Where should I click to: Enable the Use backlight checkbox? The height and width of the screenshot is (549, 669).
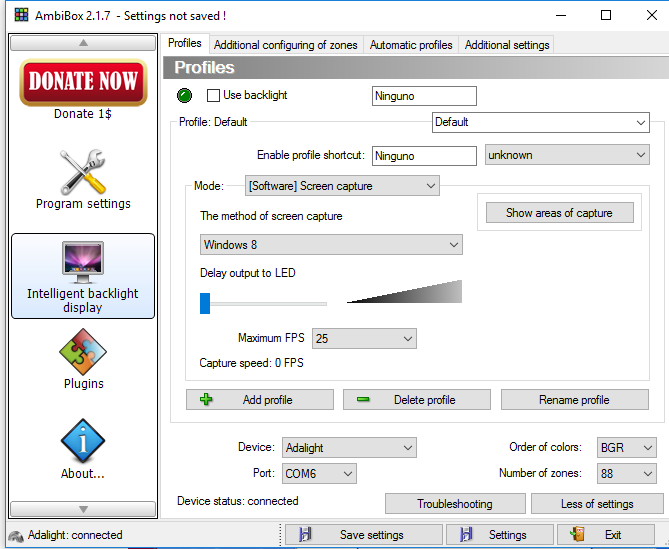(x=213, y=96)
